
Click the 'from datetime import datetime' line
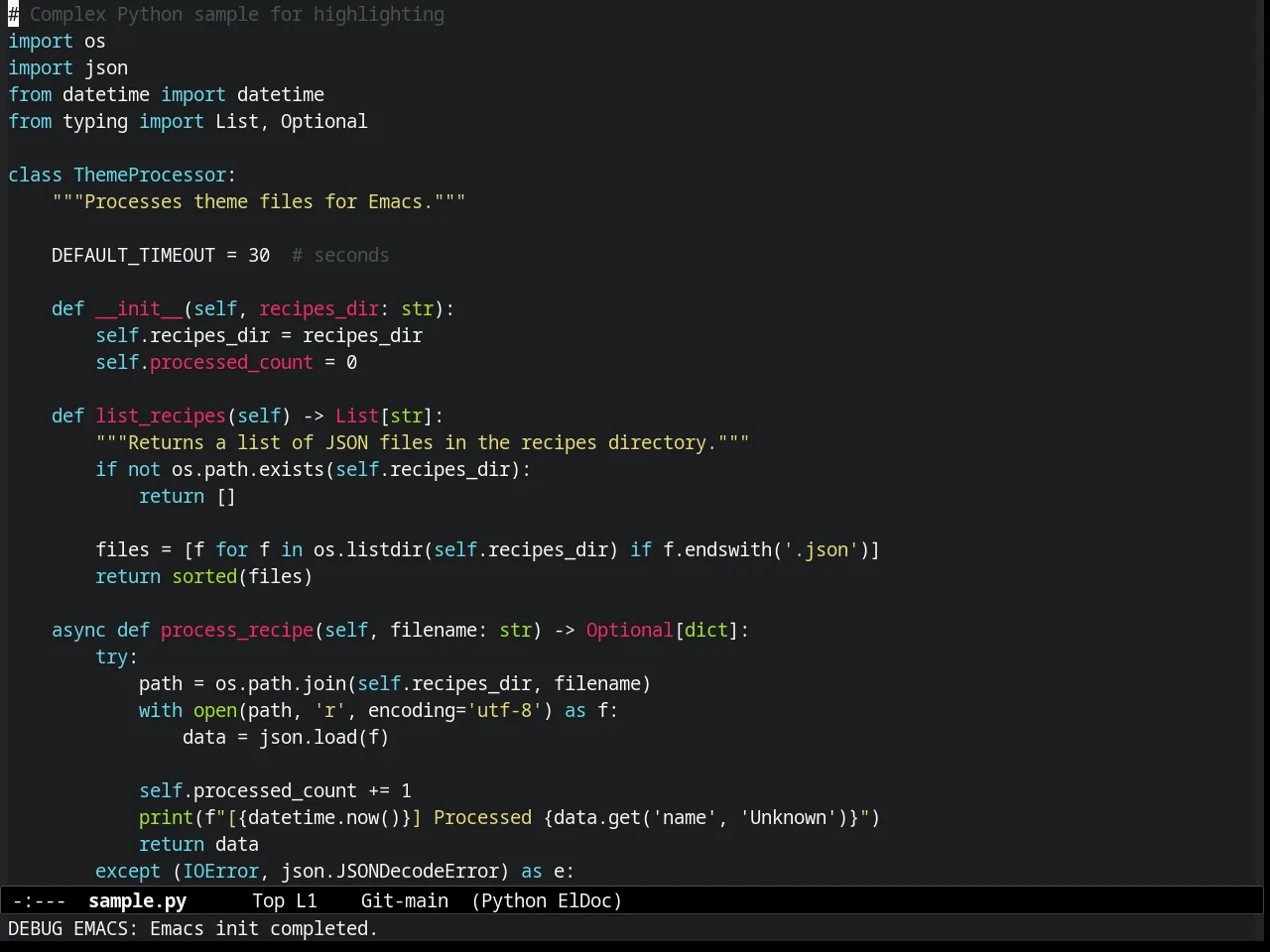click(x=166, y=94)
